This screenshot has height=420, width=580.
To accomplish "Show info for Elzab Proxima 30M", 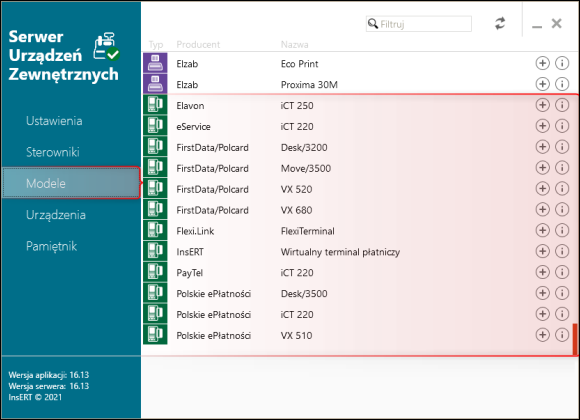I will tap(562, 84).
